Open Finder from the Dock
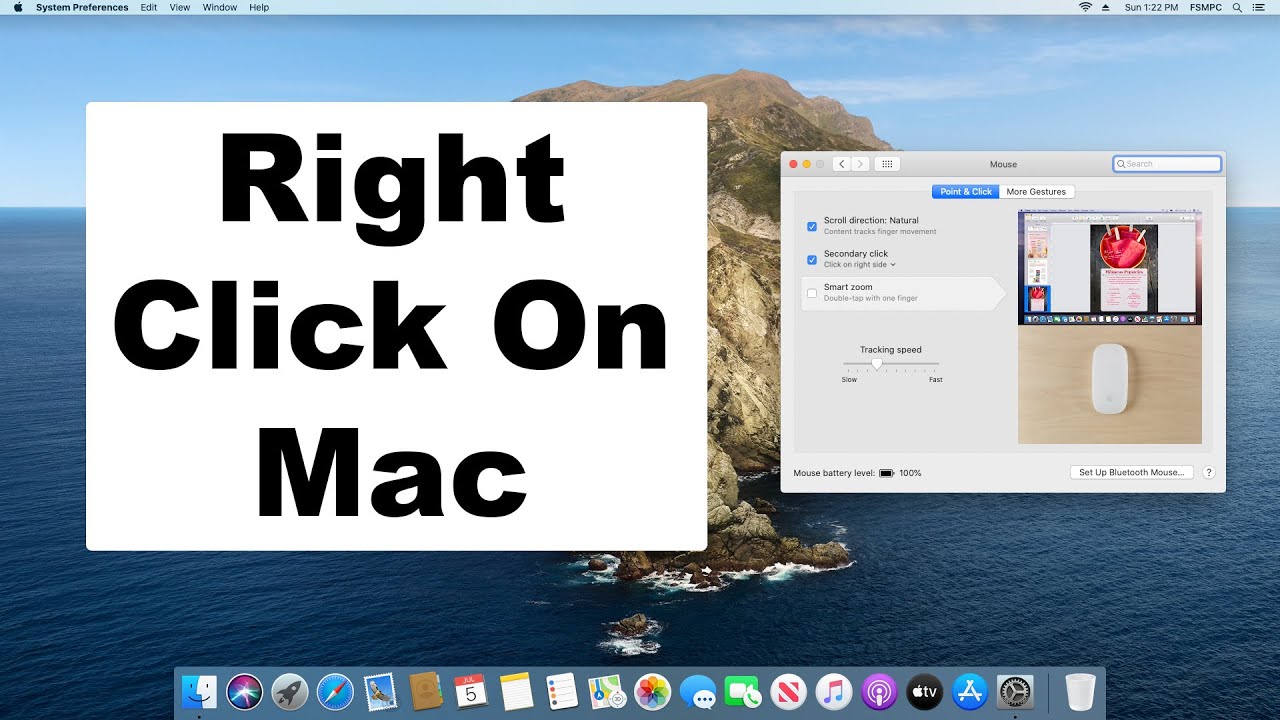 click(199, 691)
